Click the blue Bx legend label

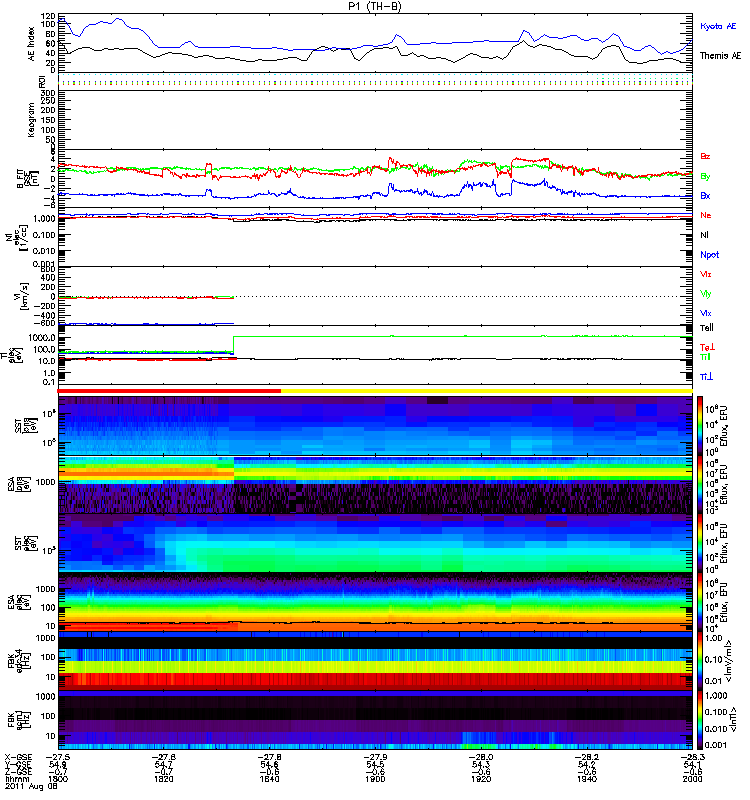click(705, 195)
